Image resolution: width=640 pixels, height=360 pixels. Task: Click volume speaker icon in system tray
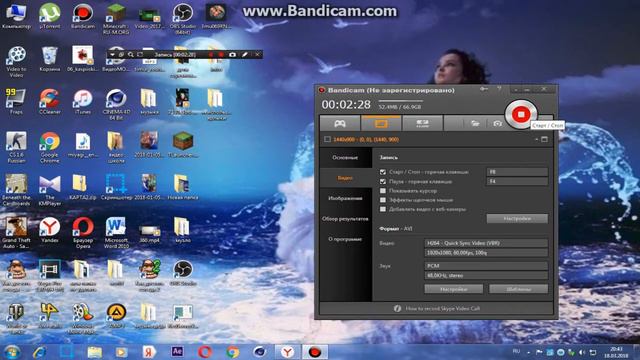tap(582, 352)
